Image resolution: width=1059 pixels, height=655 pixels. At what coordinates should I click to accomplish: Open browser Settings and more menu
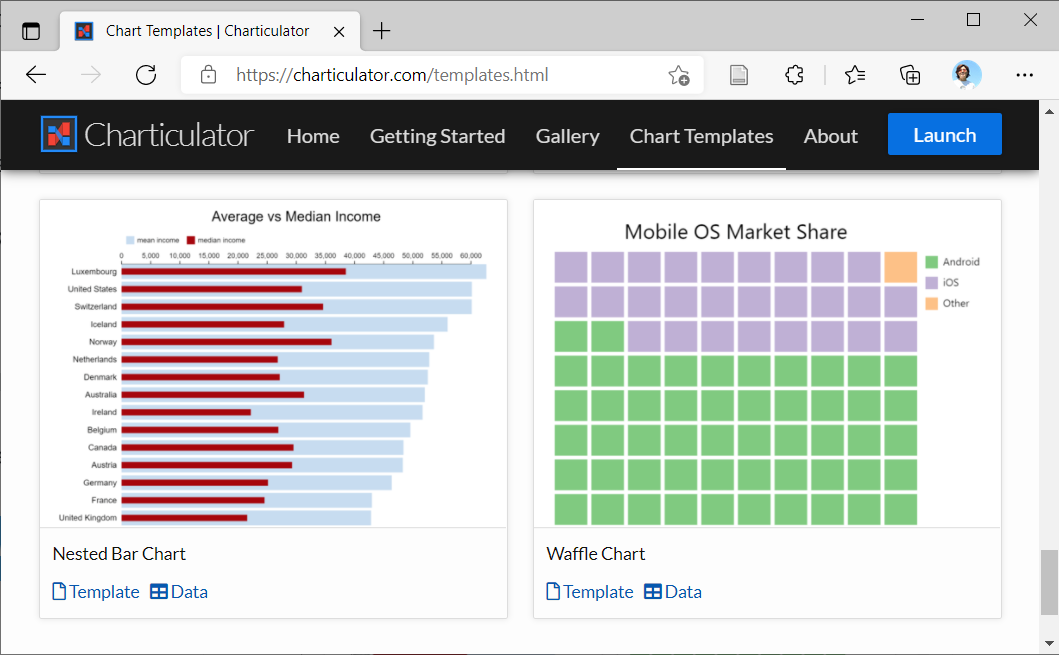point(1025,75)
